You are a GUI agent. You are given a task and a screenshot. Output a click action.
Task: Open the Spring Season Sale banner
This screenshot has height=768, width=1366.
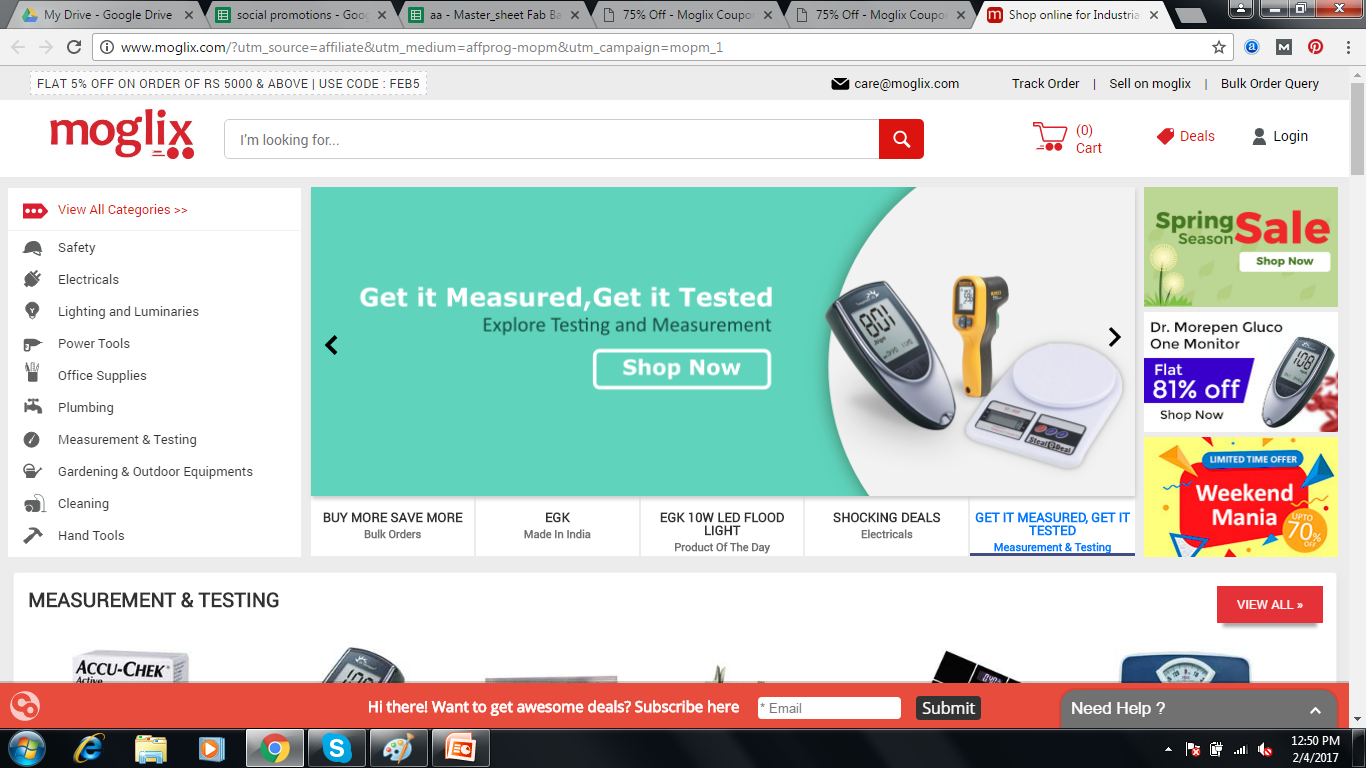[1240, 247]
